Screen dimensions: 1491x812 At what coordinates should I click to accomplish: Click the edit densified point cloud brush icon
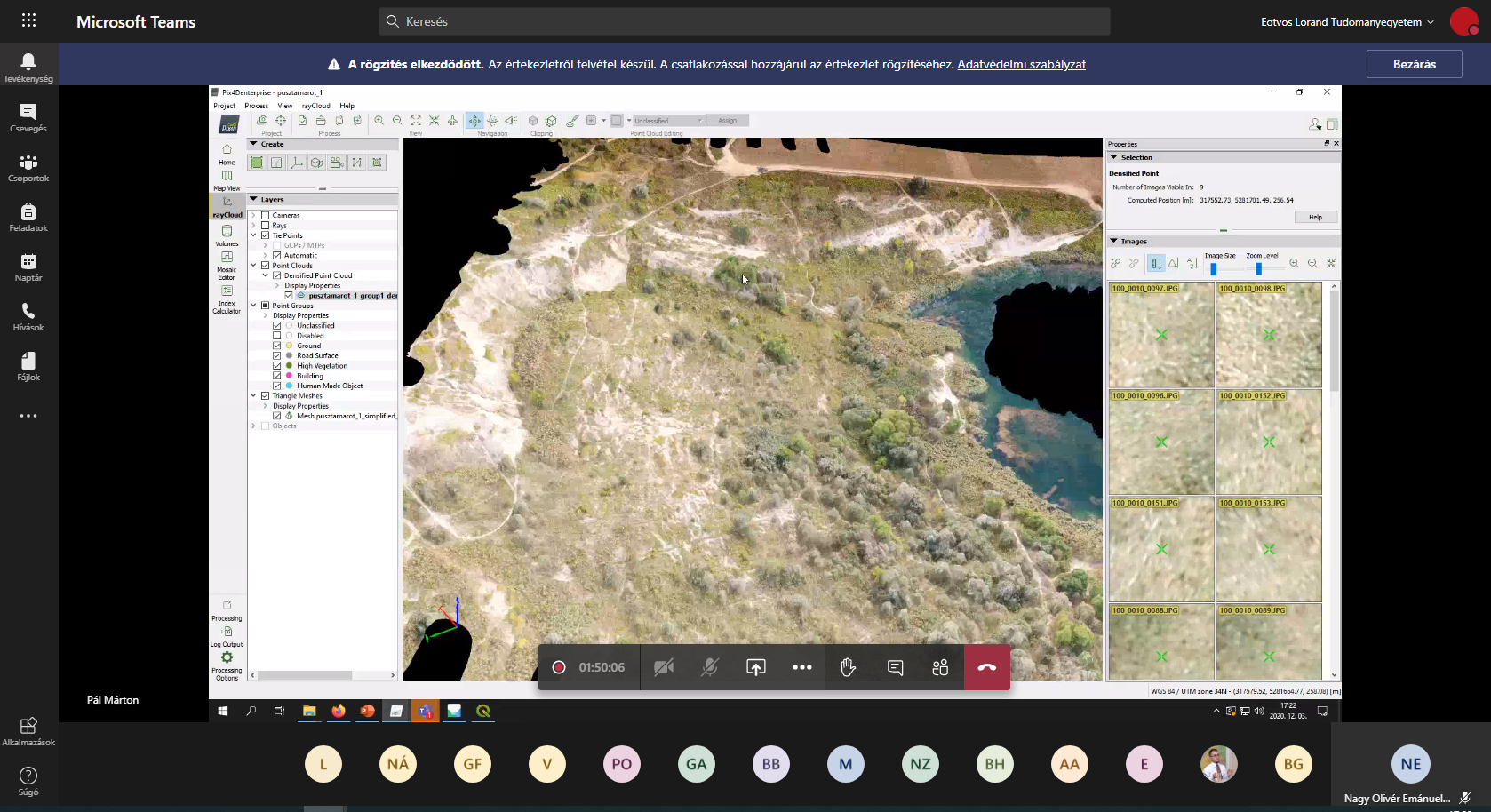click(572, 121)
